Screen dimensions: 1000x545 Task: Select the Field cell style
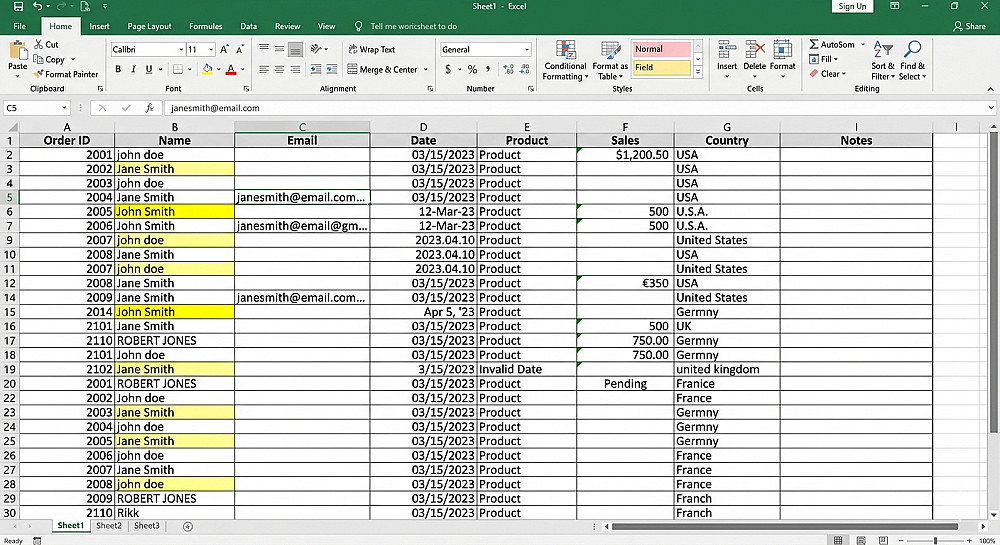point(661,67)
